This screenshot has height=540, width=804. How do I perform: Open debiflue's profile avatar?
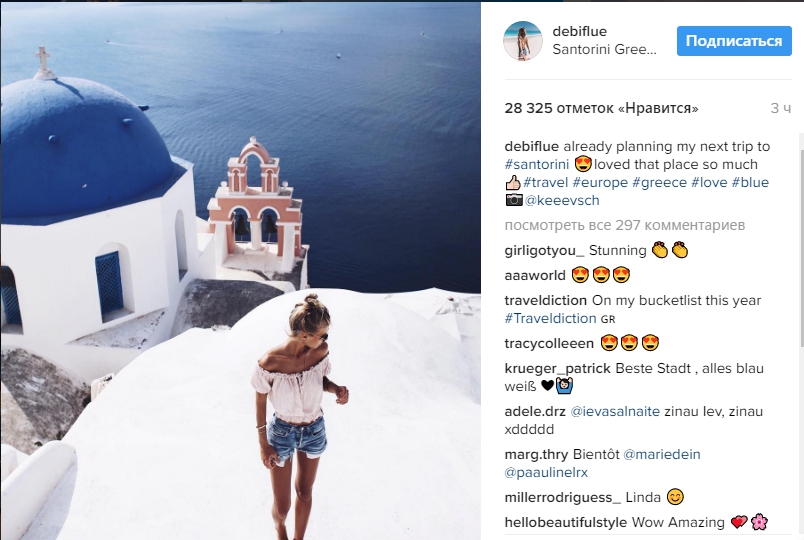pos(523,41)
